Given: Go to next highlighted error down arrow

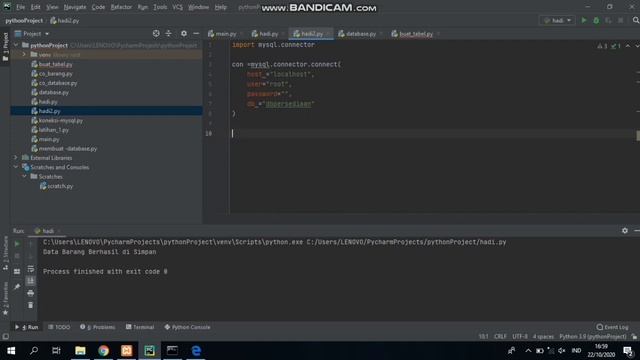Looking at the screenshot, I should tap(636, 46).
